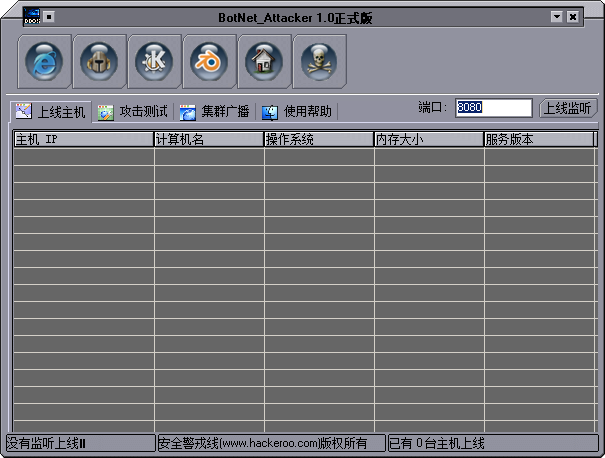Screen dimensions: 605x458
Task: Click the 端口 port input field
Action: pyautogui.click(x=493, y=108)
